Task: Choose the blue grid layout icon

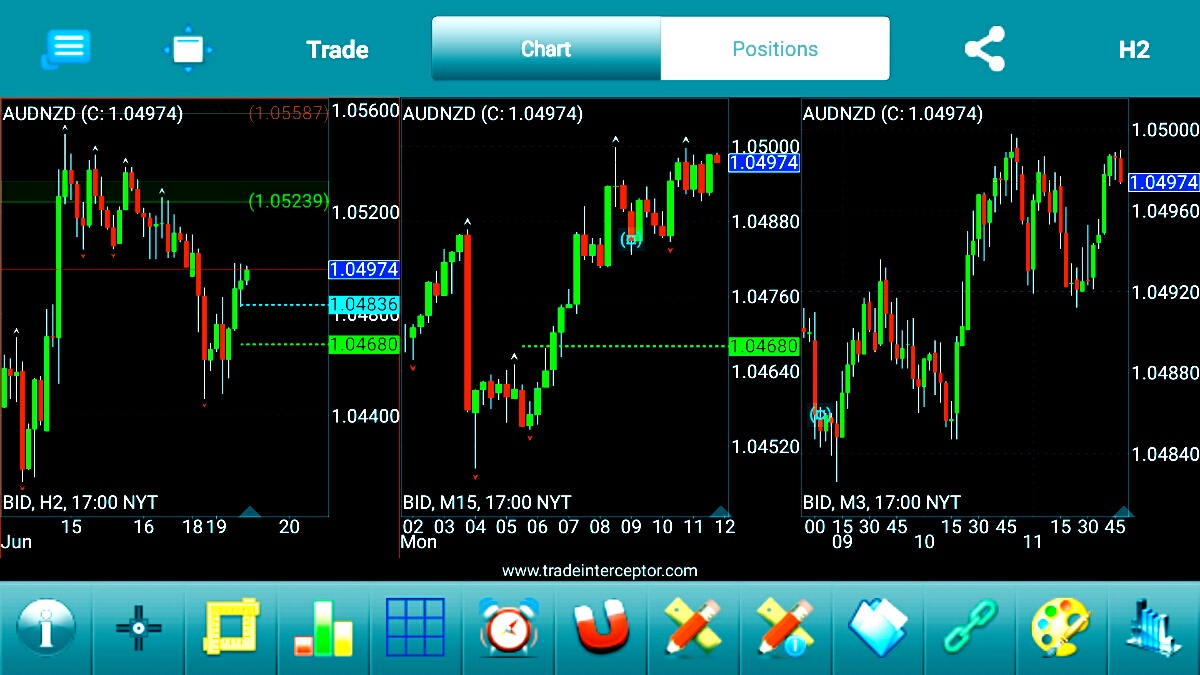Action: pyautogui.click(x=415, y=628)
